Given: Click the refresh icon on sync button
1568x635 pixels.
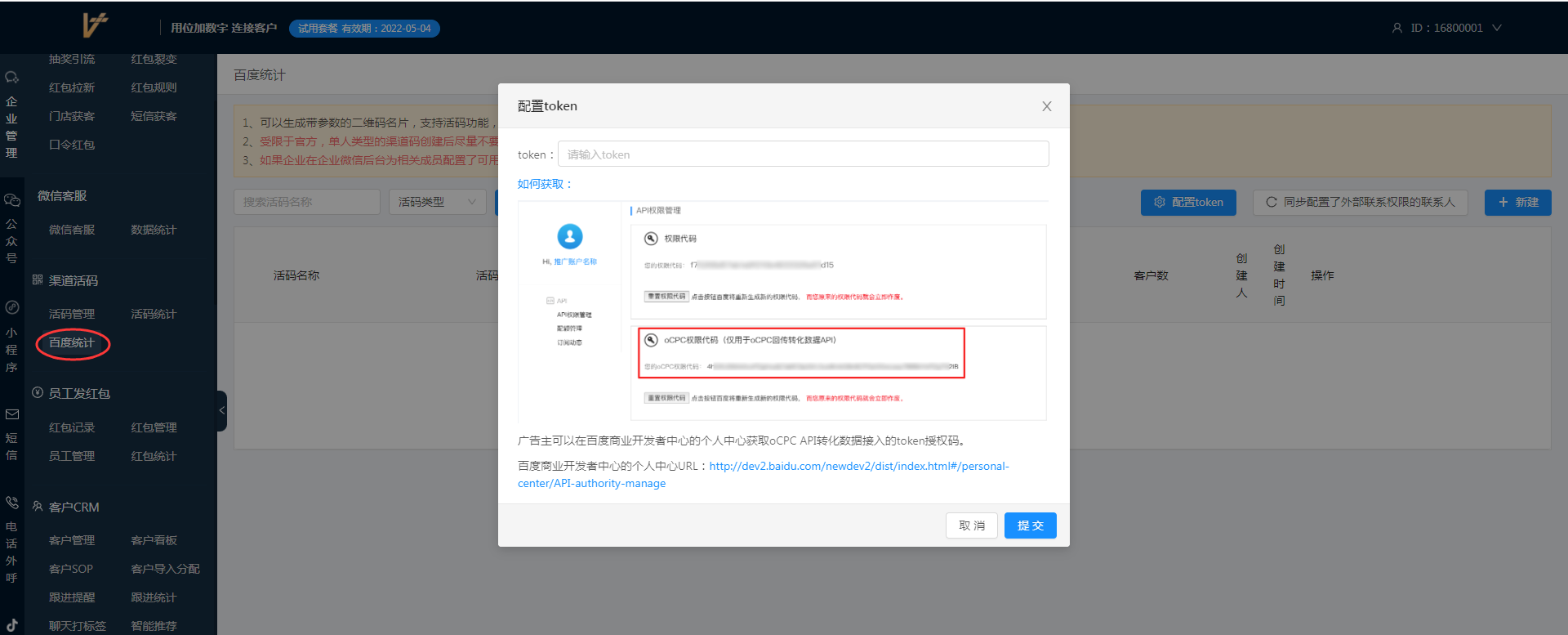Looking at the screenshot, I should pos(1271,202).
